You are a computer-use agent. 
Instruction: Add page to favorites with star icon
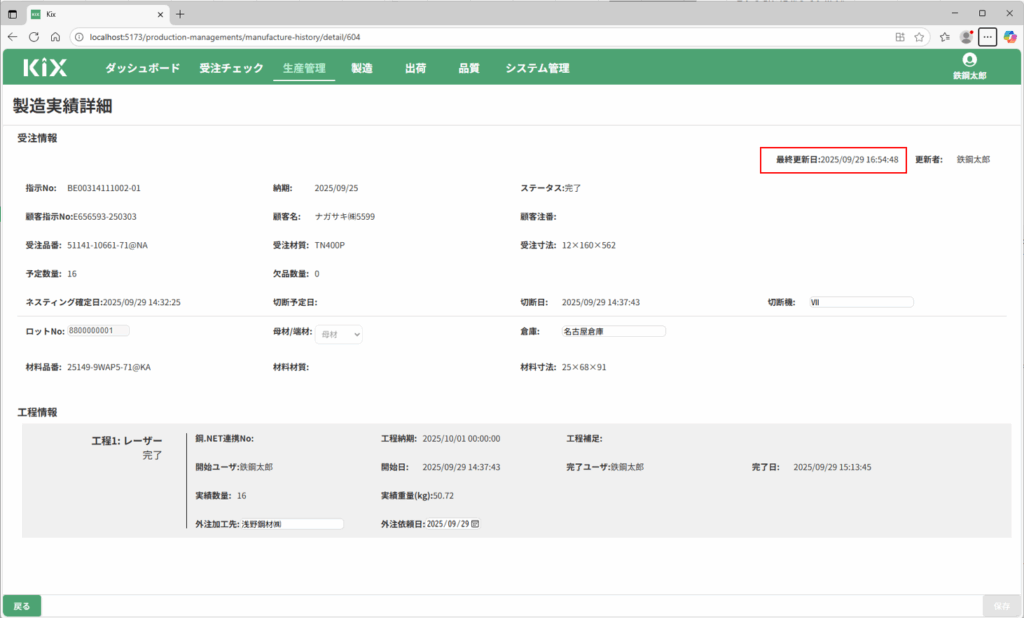[x=919, y=37]
